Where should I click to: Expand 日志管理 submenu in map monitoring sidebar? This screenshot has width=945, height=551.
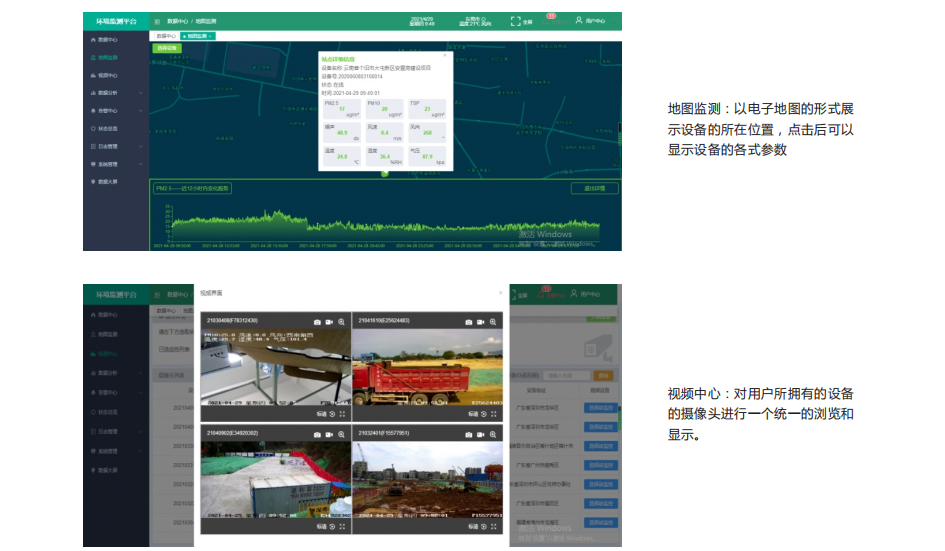coord(140,146)
